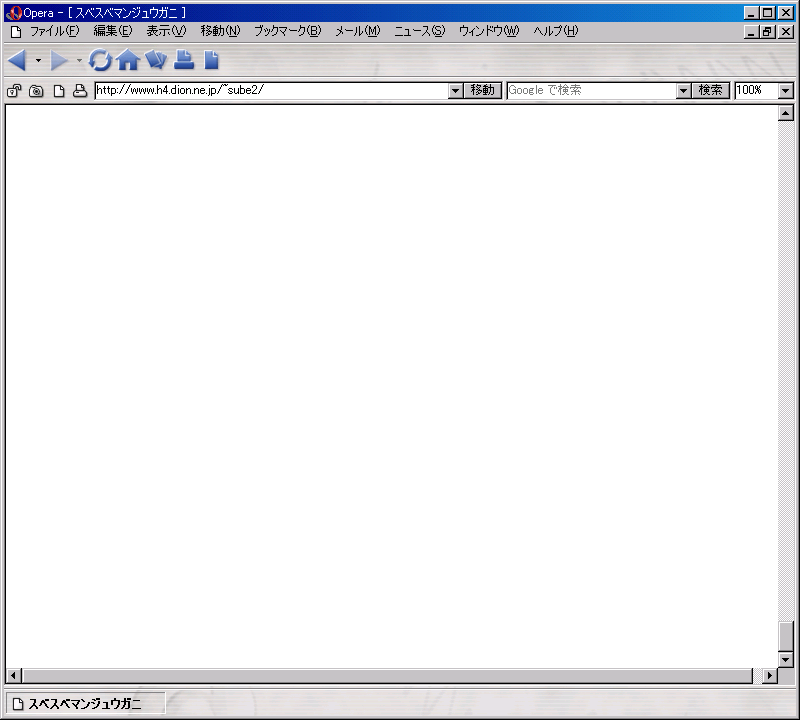
Task: Open the Forward history dropdown arrow
Action: click(x=79, y=61)
